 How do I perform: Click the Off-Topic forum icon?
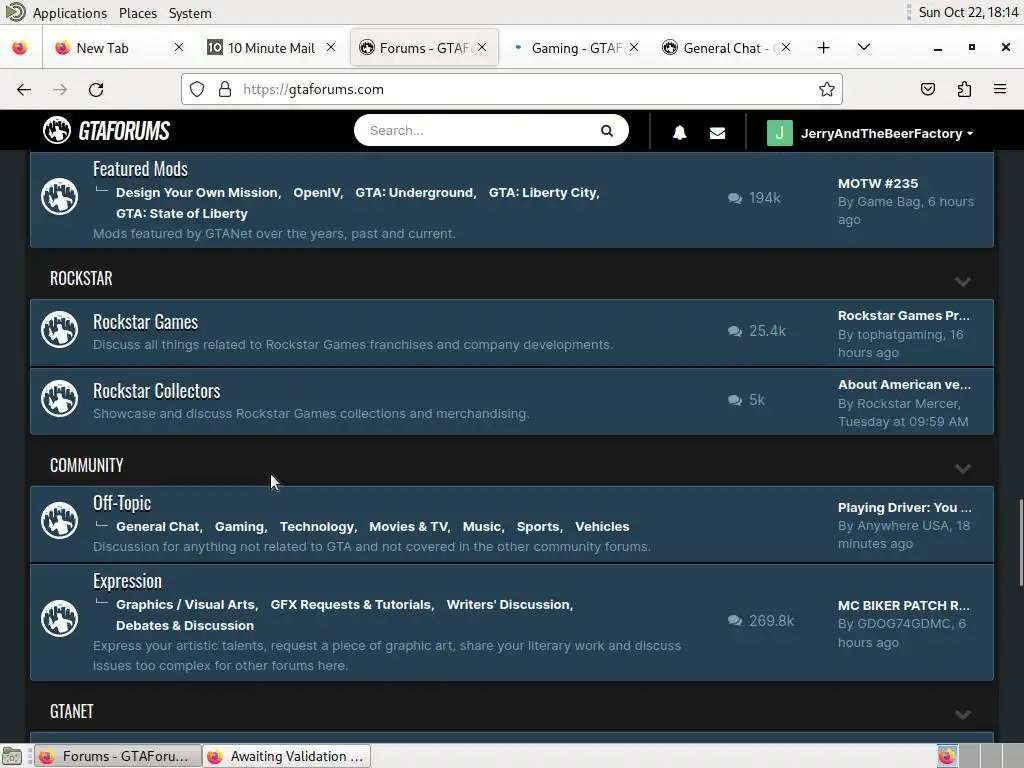59,520
